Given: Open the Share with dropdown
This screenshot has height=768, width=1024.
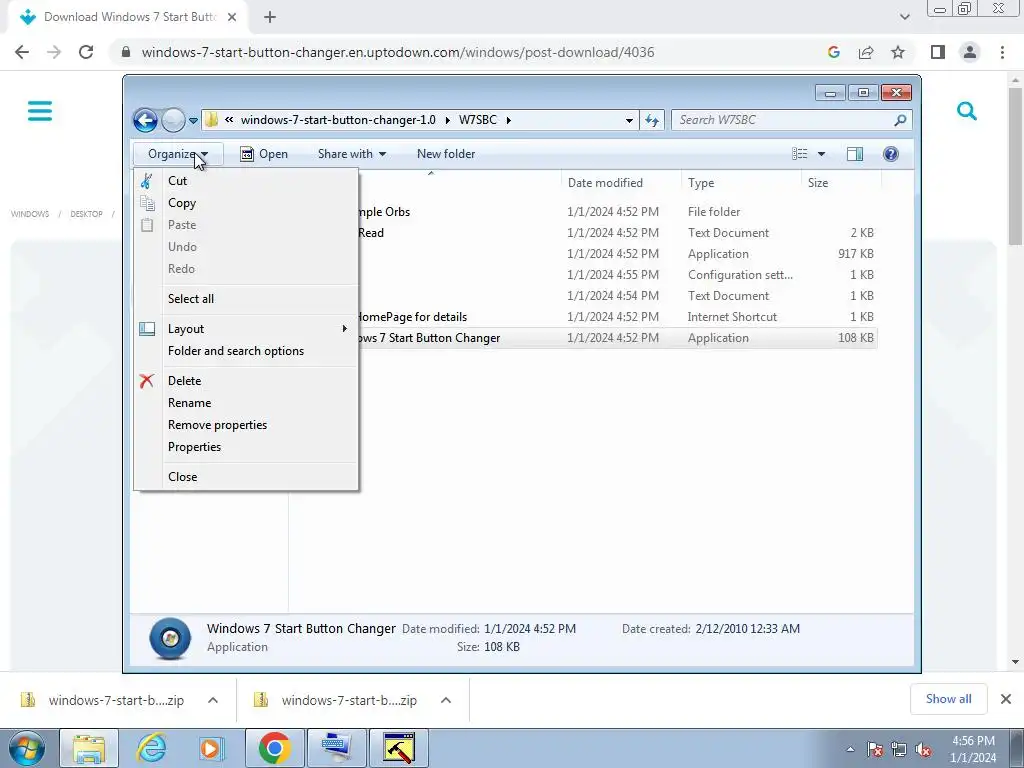Looking at the screenshot, I should 352,154.
